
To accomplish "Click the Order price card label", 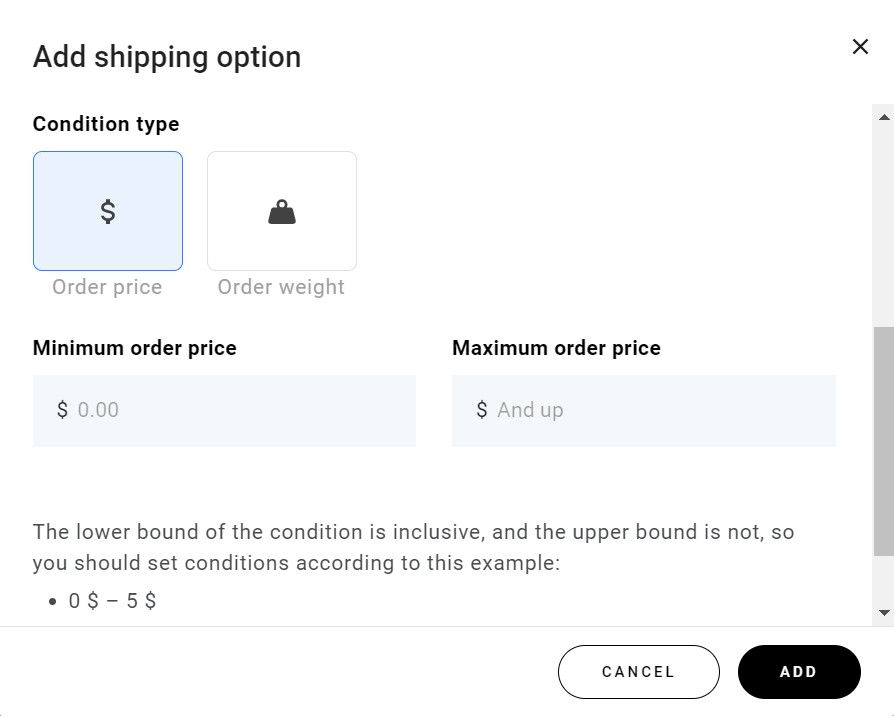I will point(107,287).
